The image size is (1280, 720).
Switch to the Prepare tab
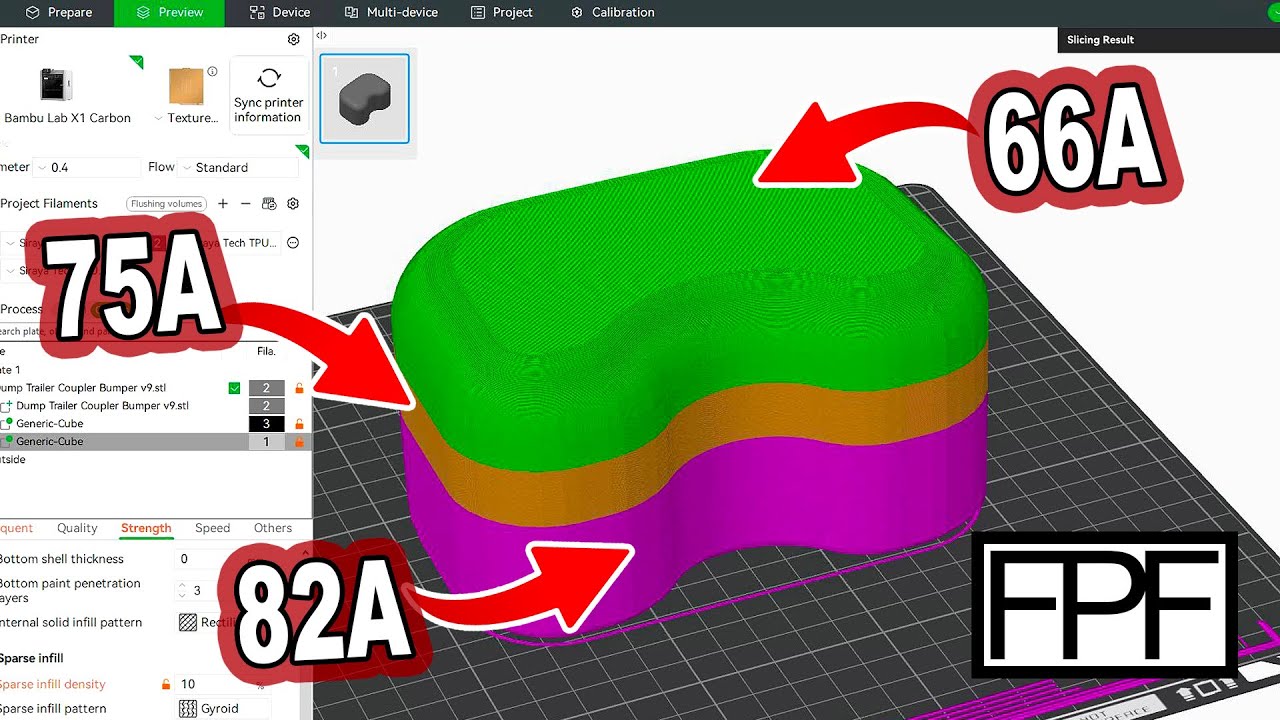coord(59,13)
